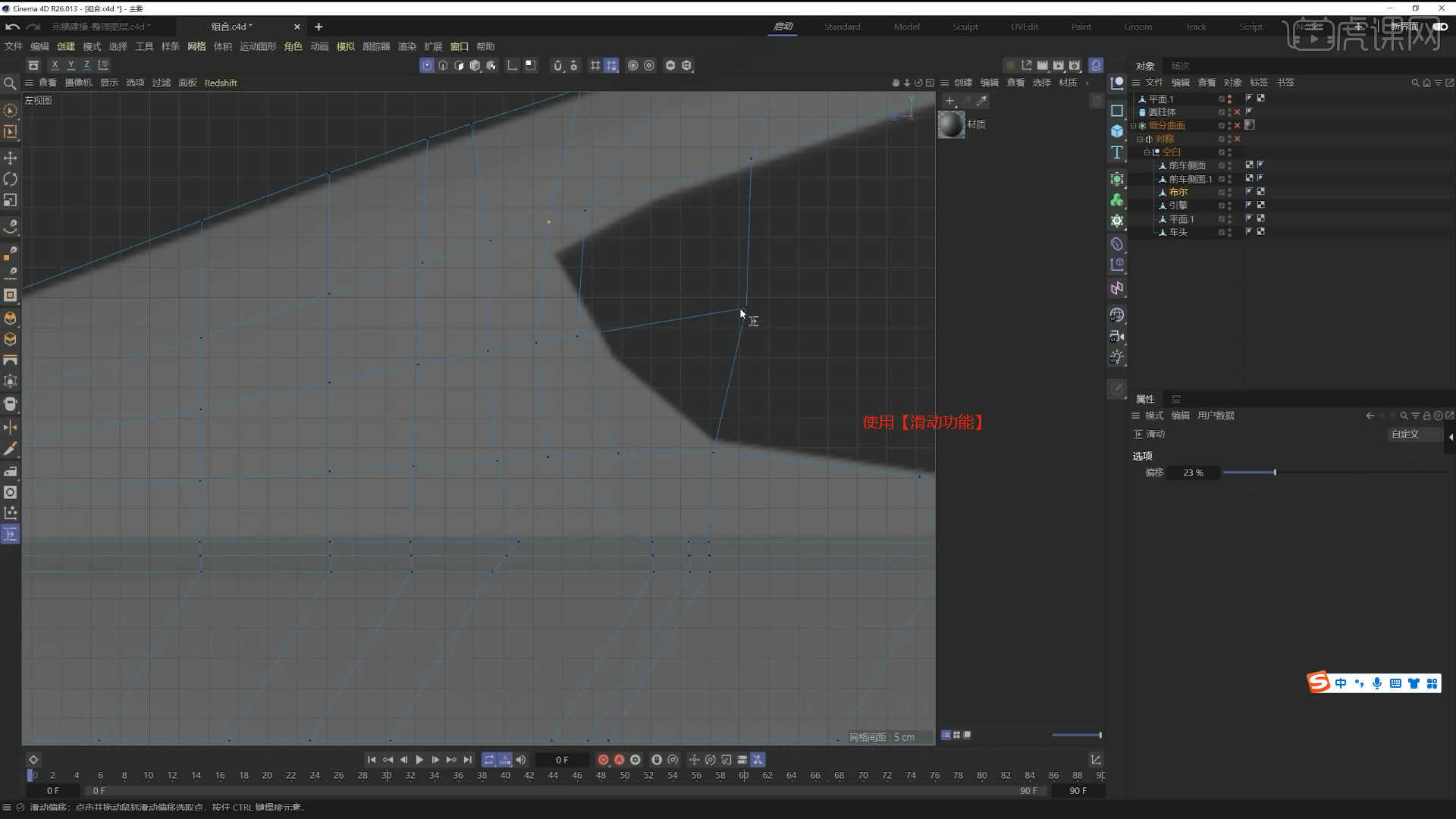Play the animation forward
Screen dimensions: 1456x819
click(x=419, y=760)
